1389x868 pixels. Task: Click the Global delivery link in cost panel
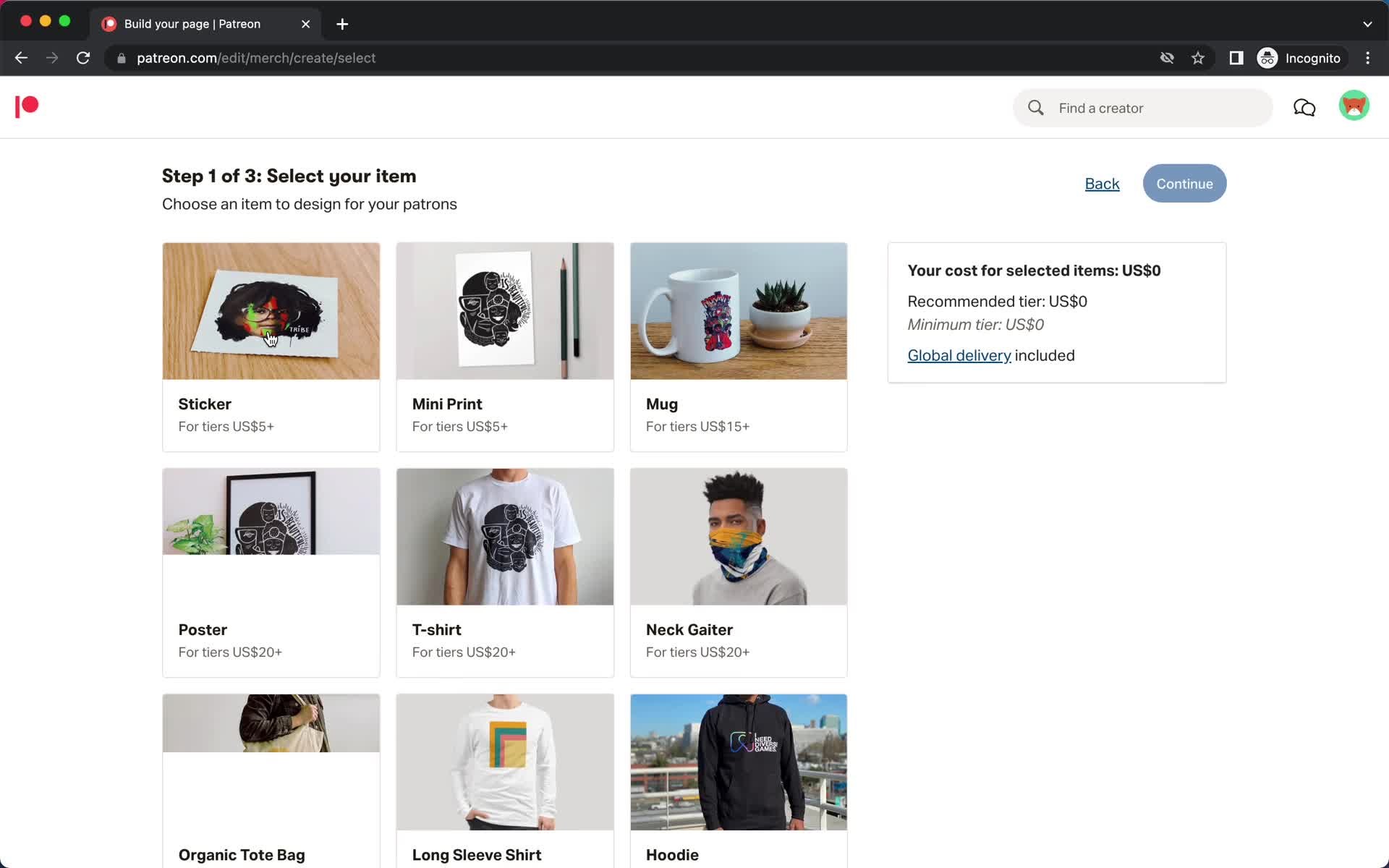958,355
